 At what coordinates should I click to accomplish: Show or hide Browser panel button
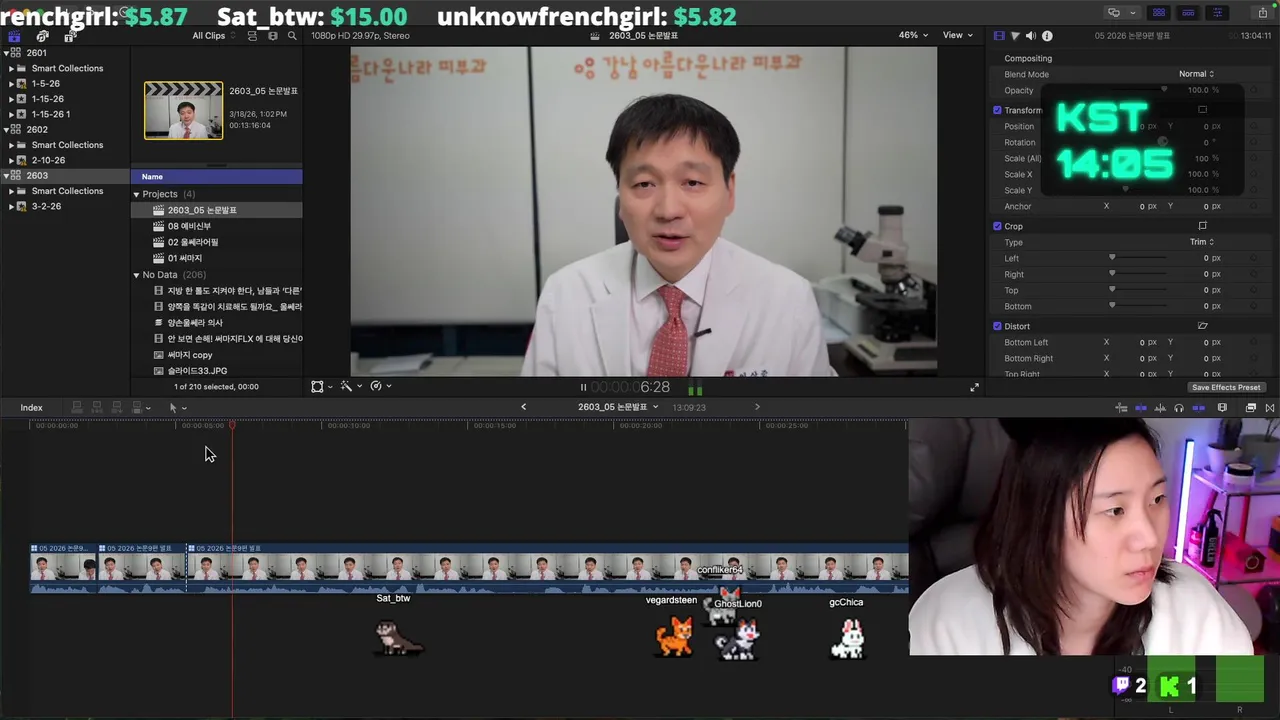[x=1159, y=13]
